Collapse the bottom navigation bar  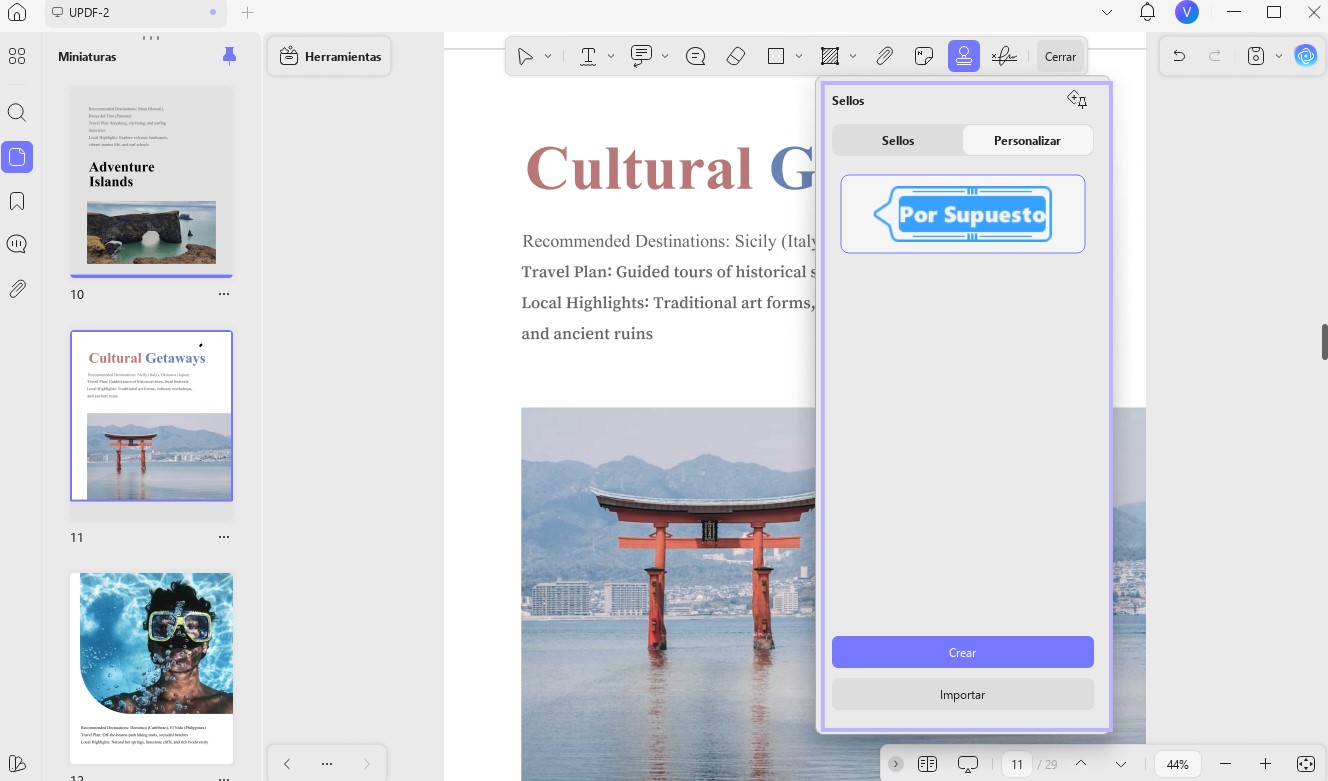pos(896,764)
